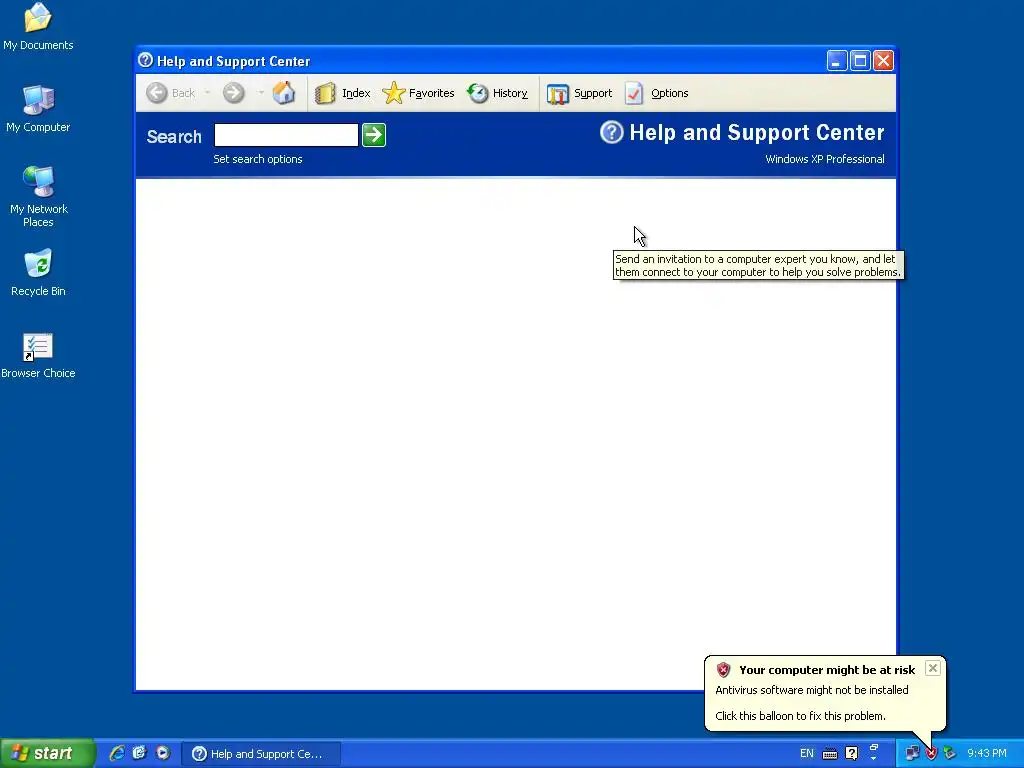The height and width of the screenshot is (768, 1024).
Task: Click the red shield icon in the balloon
Action: pos(723,670)
